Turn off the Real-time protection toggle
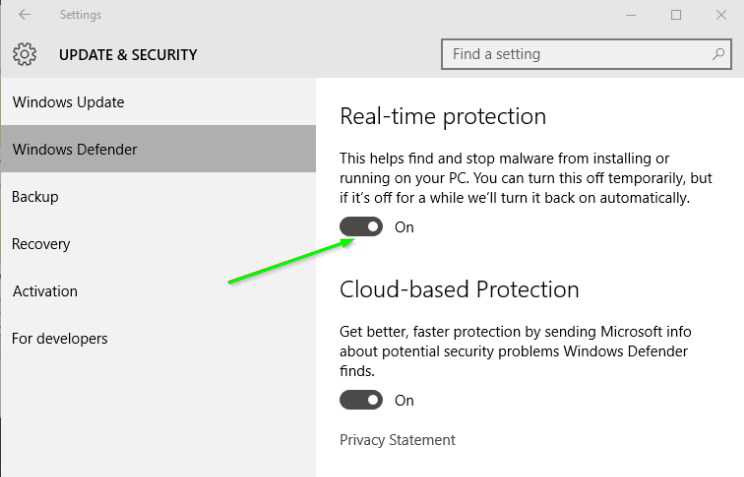The width and height of the screenshot is (744, 477). [x=361, y=227]
